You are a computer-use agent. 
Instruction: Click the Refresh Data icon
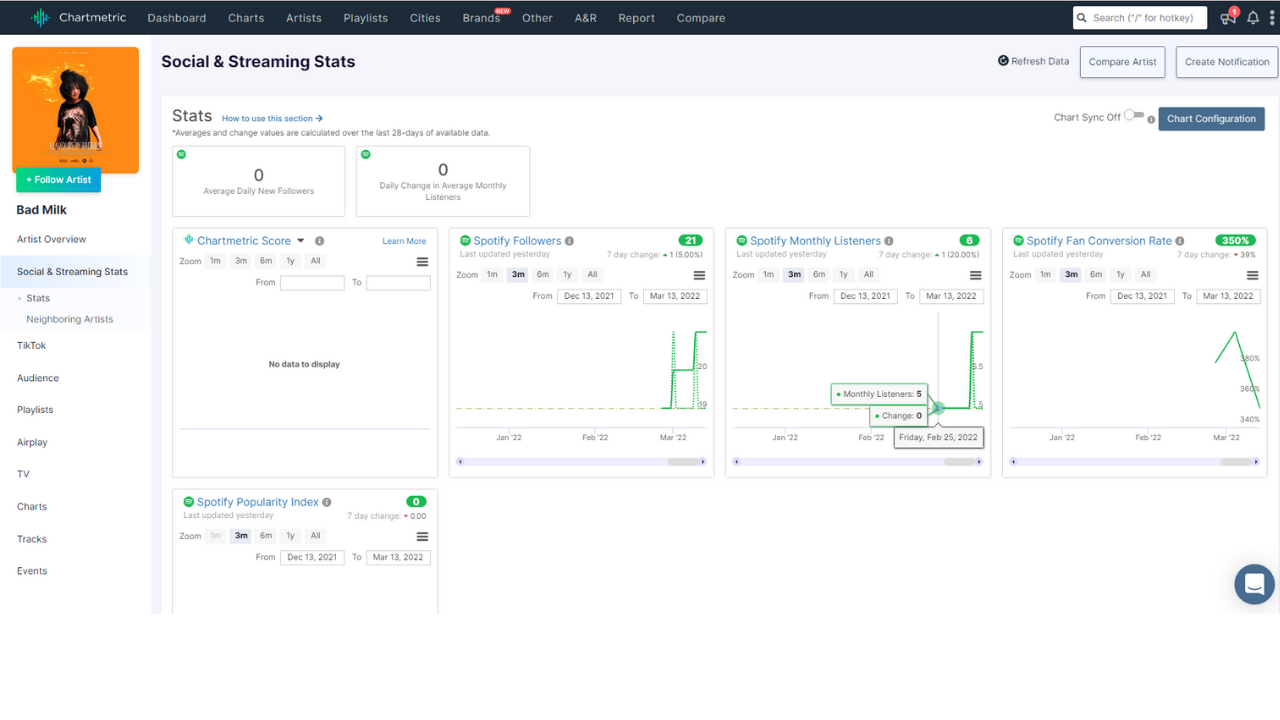point(1003,61)
